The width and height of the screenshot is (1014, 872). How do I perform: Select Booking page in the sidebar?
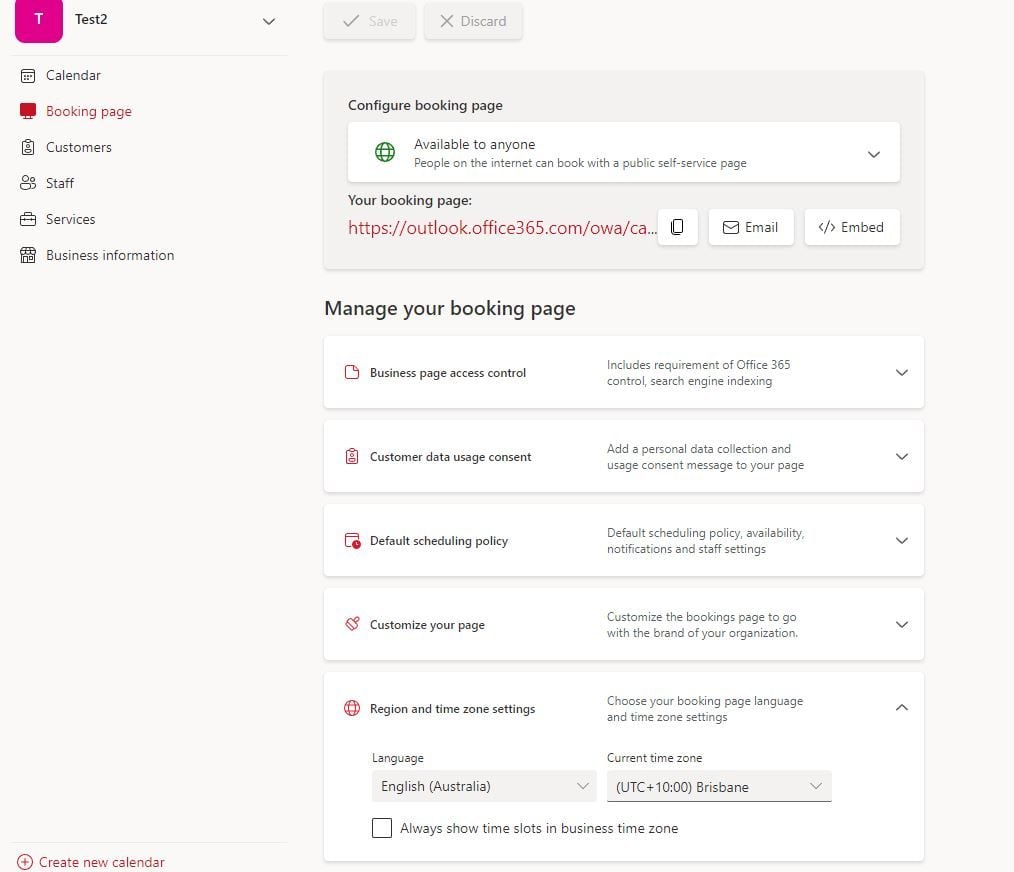tap(89, 111)
